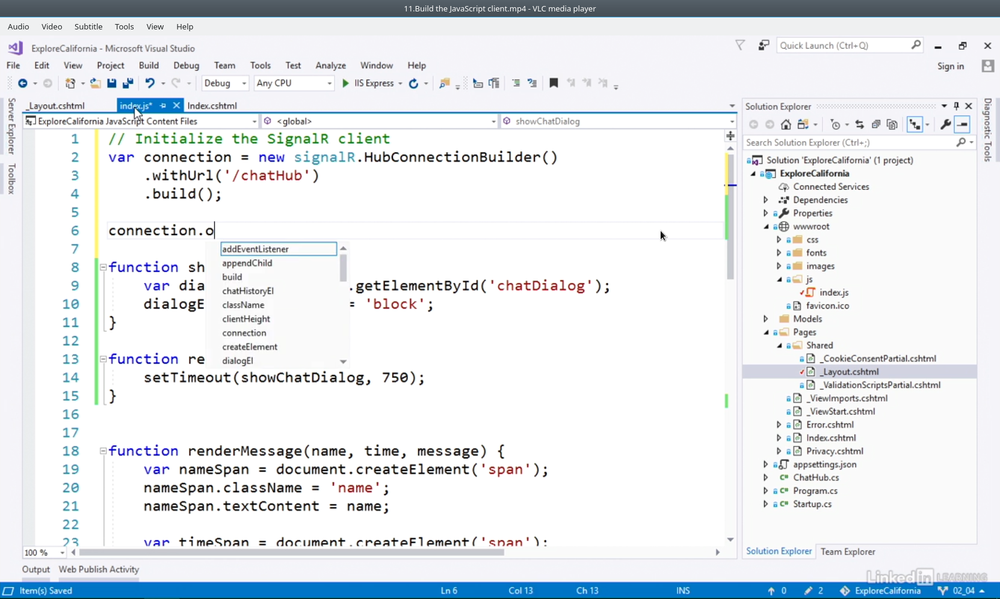Click the Navigate Backward toolbar icon
Viewport: 1000px width, 599px height.
(22, 84)
